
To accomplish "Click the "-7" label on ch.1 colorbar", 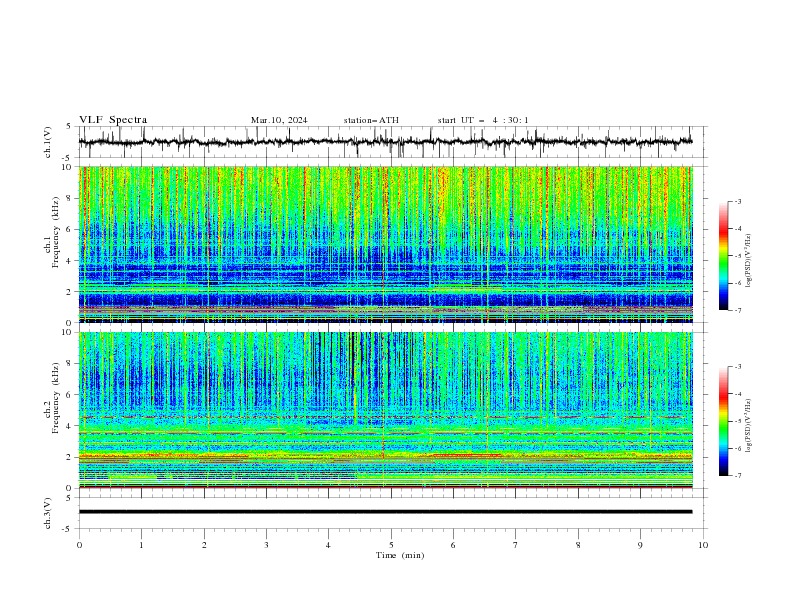I will pyautogui.click(x=737, y=310).
